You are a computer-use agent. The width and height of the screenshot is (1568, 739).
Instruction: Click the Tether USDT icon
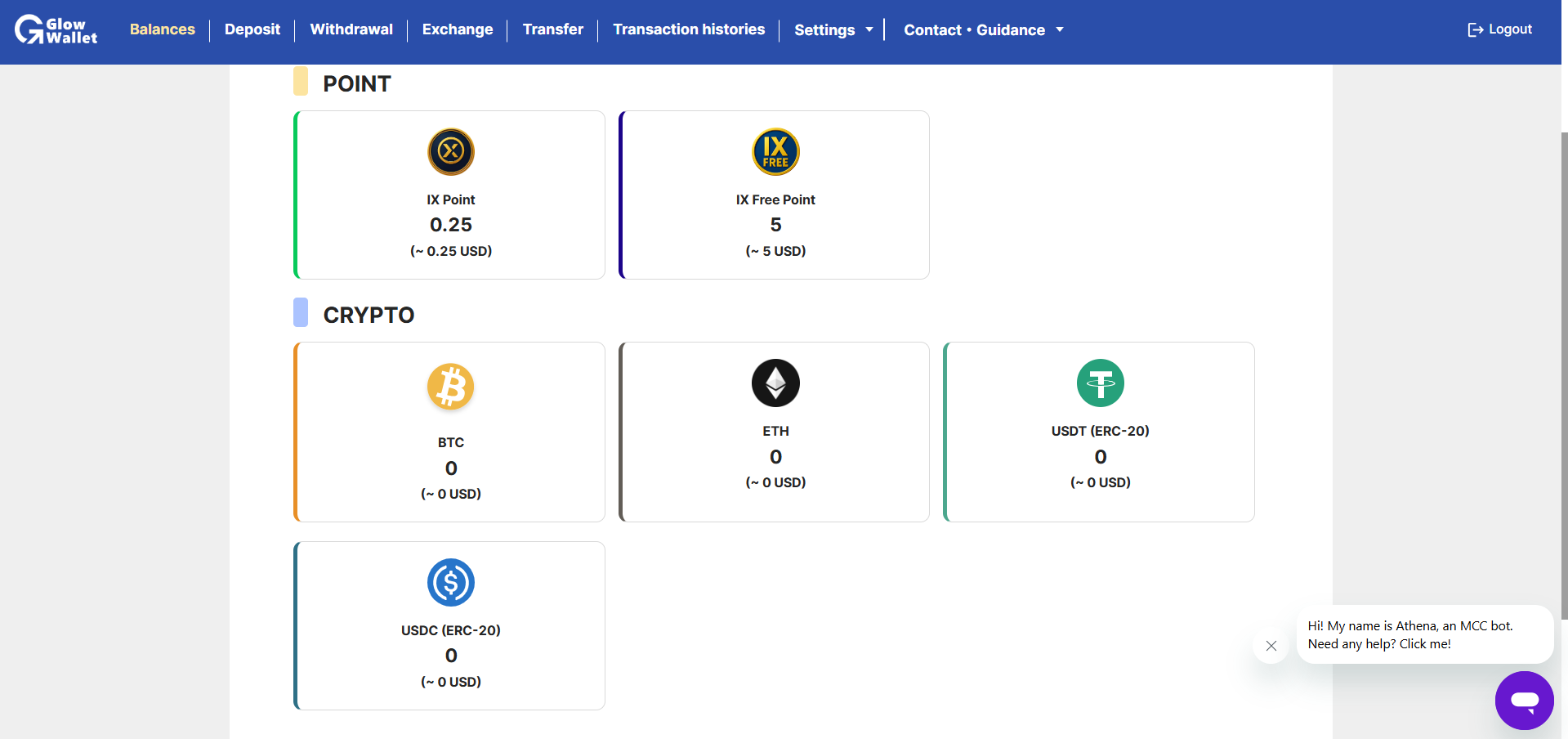click(1101, 383)
